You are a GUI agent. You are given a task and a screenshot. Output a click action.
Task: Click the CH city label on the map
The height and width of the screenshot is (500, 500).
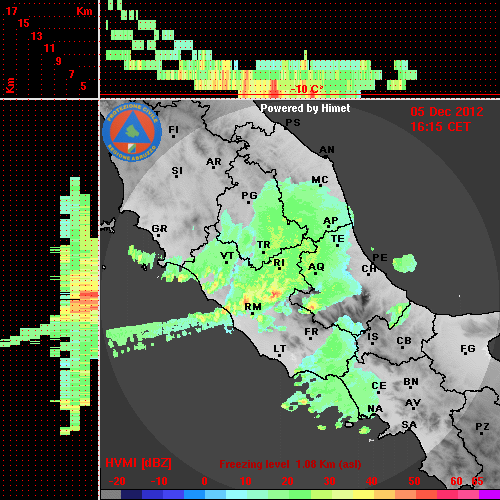[369, 268]
